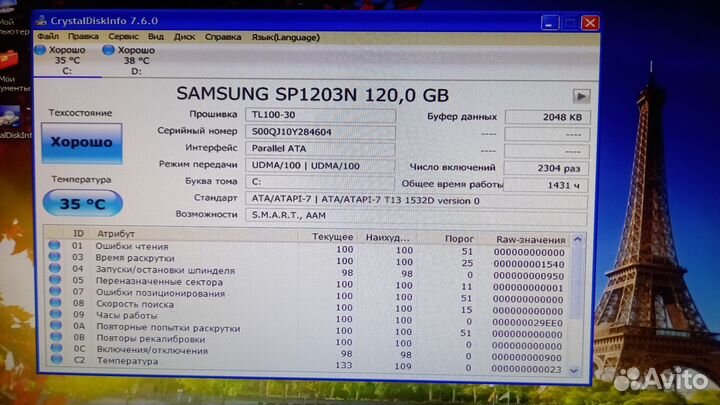Select the Повторы рекалибровки attribute row
Image resolution: width=720 pixels, height=405 pixels.
pyautogui.click(x=308, y=341)
